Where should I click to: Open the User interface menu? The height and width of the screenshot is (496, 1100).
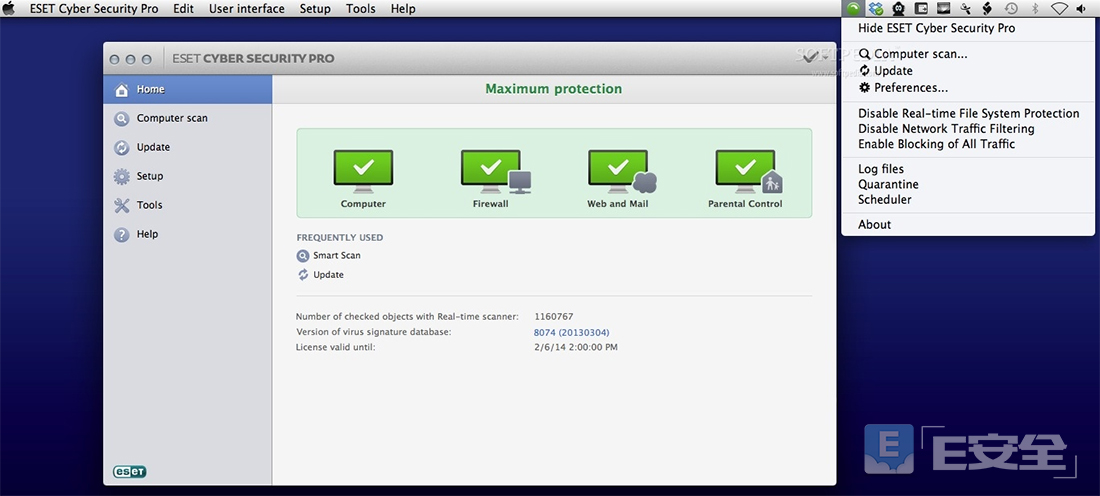tap(247, 9)
